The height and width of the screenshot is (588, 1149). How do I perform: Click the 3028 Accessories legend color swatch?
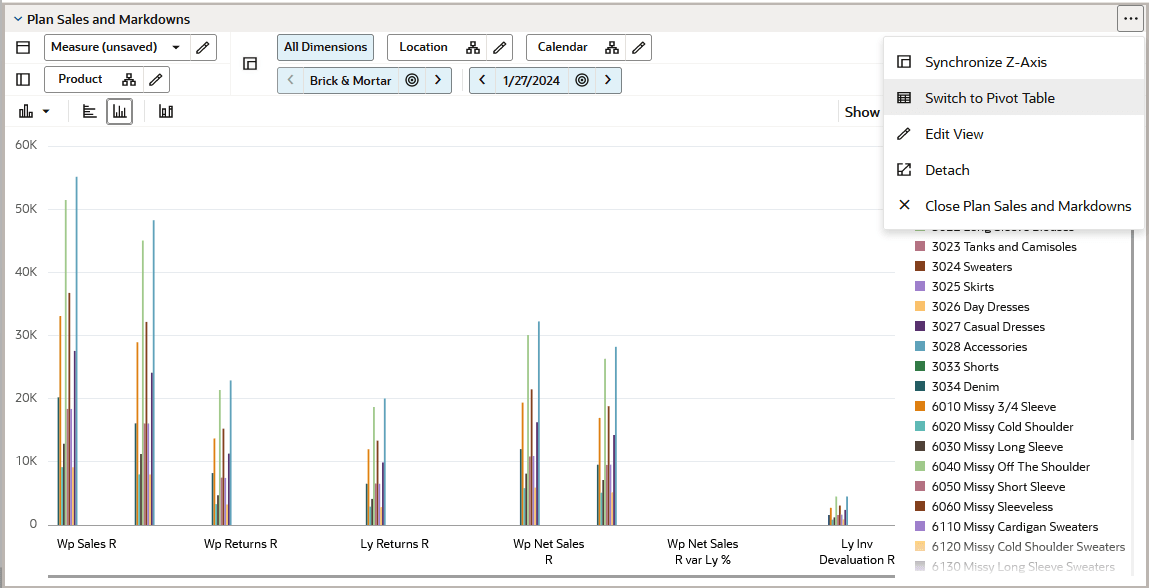click(920, 347)
